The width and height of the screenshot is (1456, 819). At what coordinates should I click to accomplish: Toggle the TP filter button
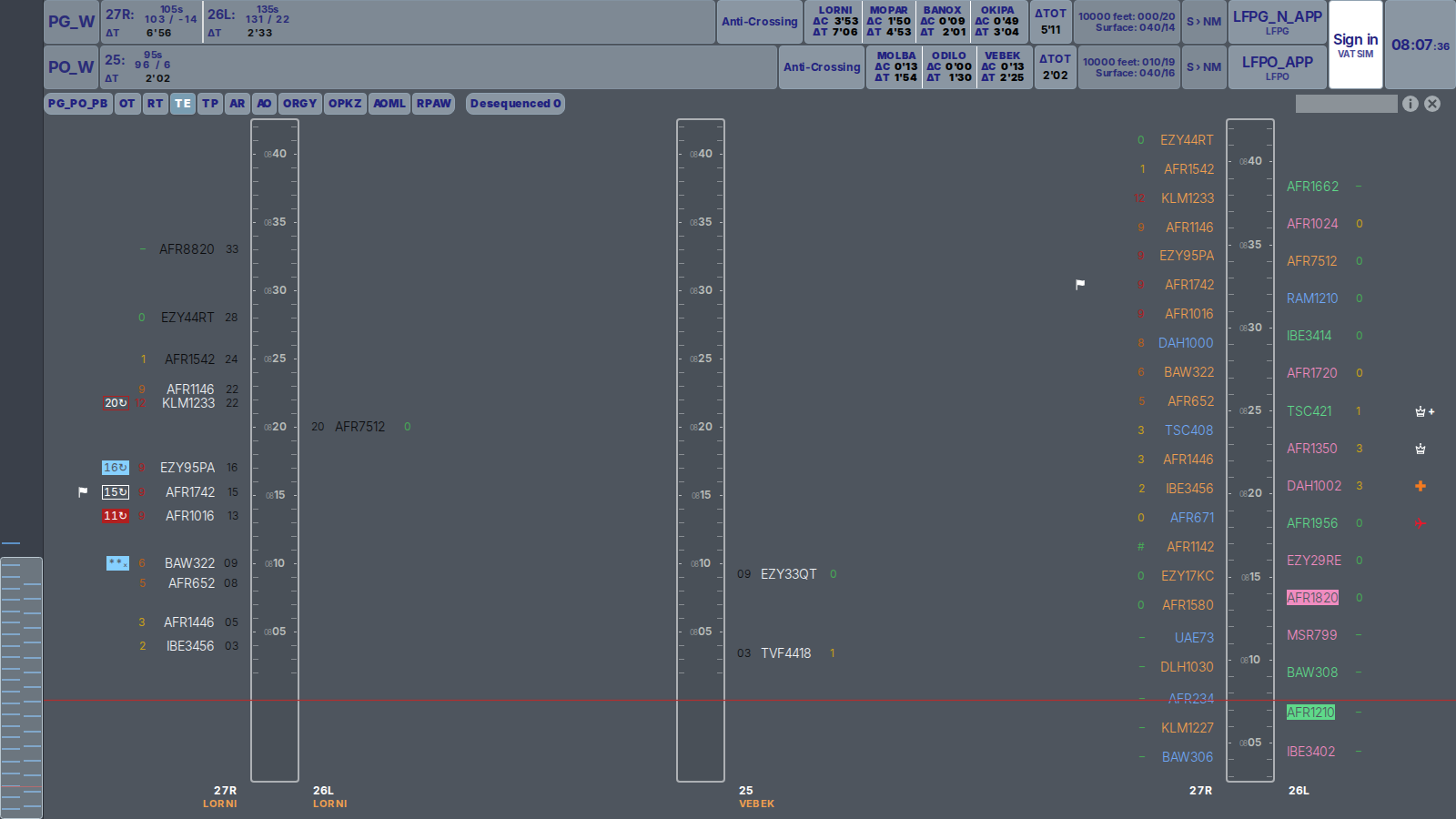coord(210,104)
